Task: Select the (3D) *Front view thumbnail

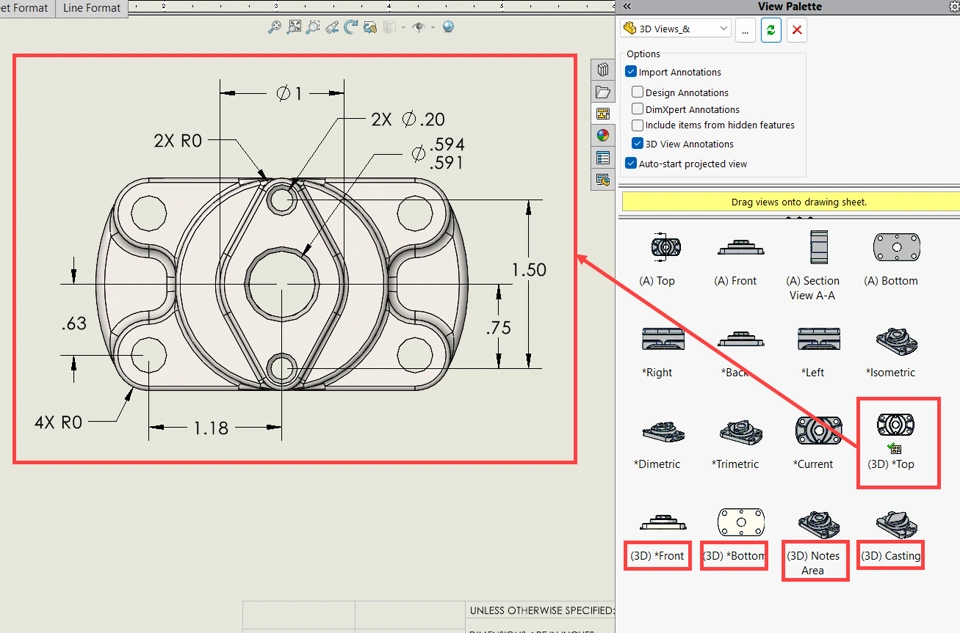Action: 663,523
